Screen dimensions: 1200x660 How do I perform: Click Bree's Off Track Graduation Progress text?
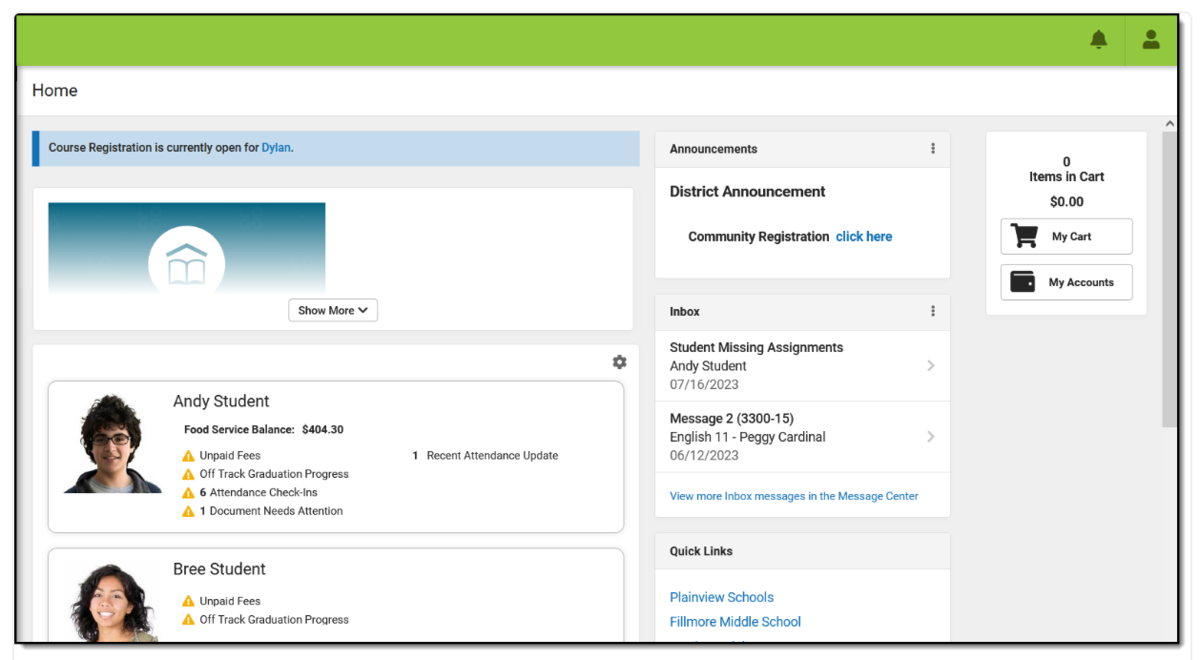274,620
